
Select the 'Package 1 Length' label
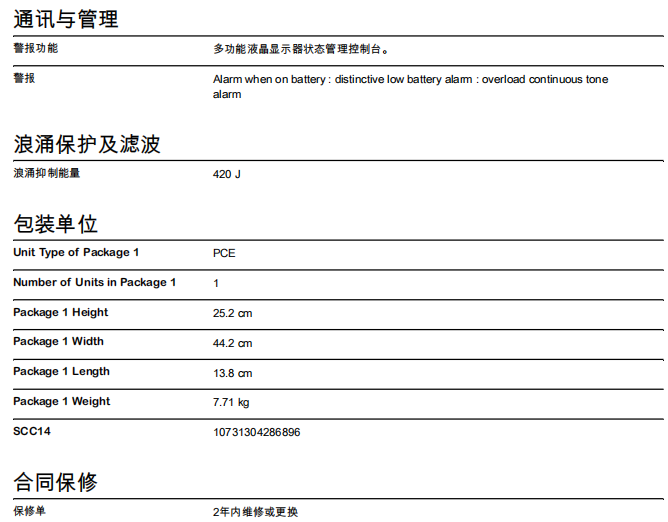click(61, 372)
